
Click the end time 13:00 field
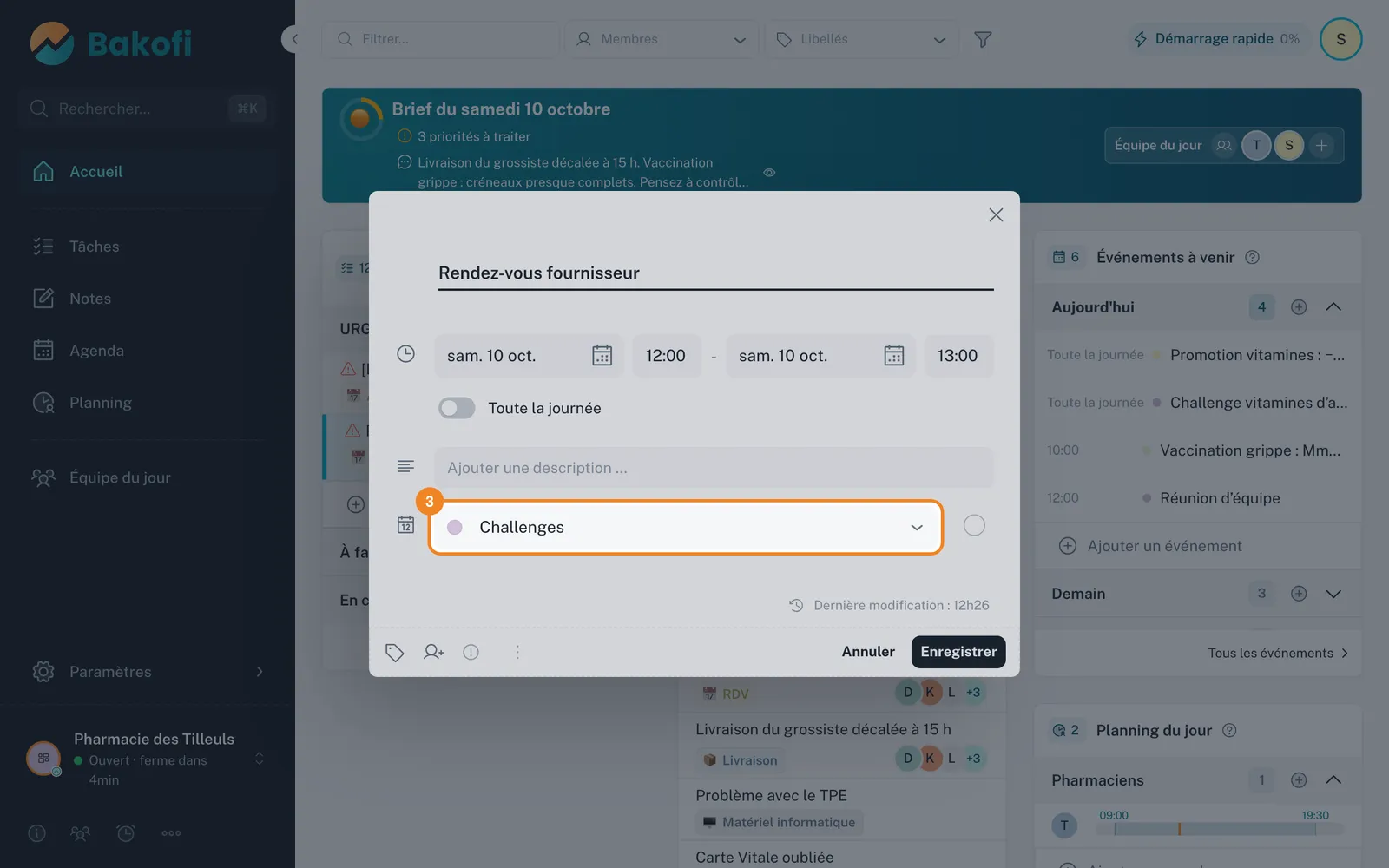click(958, 356)
